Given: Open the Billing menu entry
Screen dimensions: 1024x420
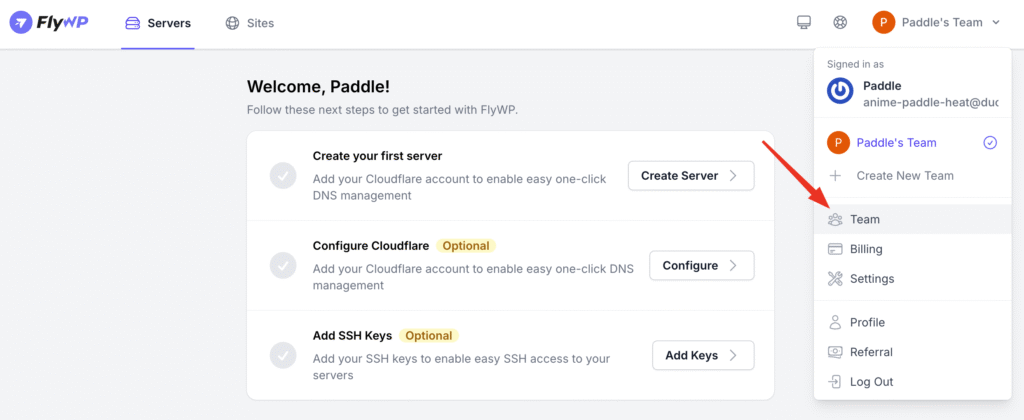Looking at the screenshot, I should tap(912, 249).
